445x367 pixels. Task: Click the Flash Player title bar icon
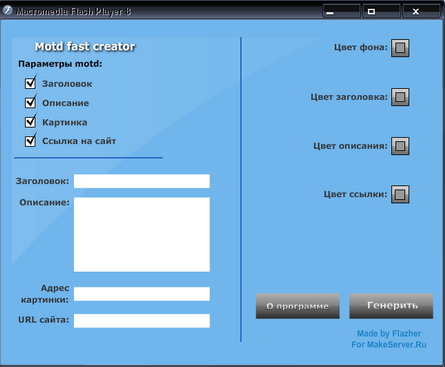[8, 11]
